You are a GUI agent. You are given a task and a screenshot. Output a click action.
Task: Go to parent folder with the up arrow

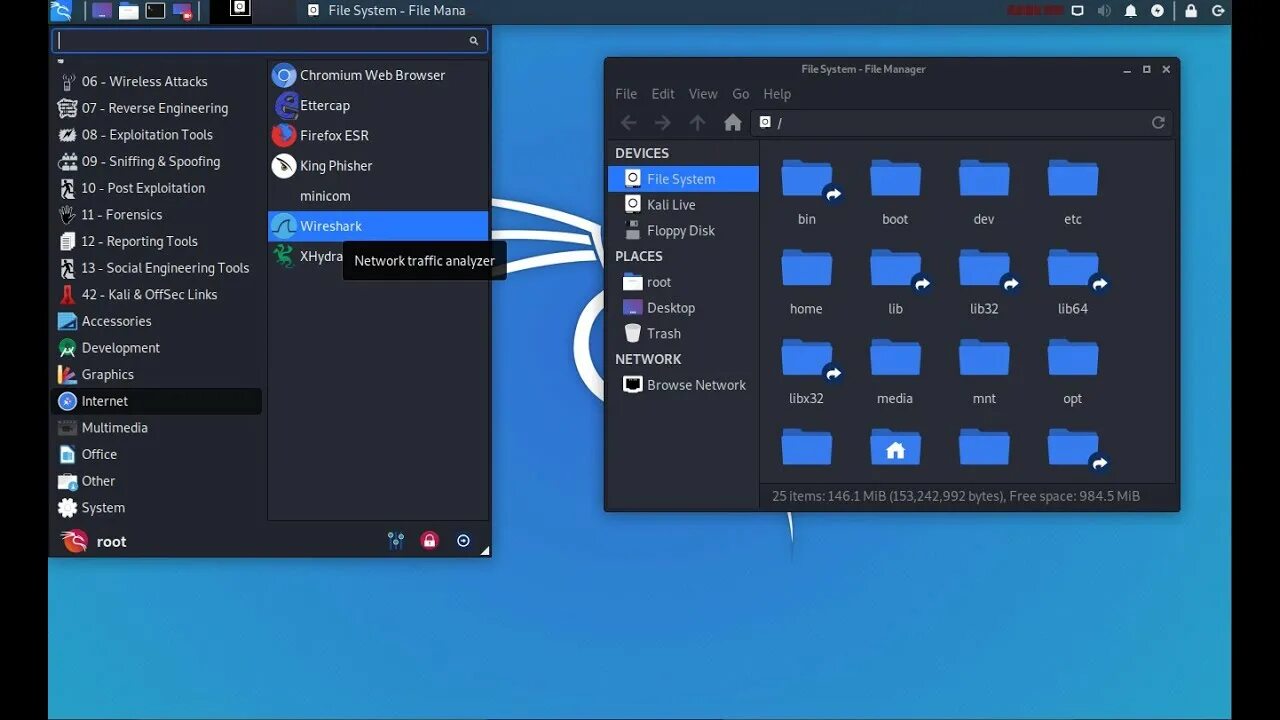pyautogui.click(x=697, y=122)
